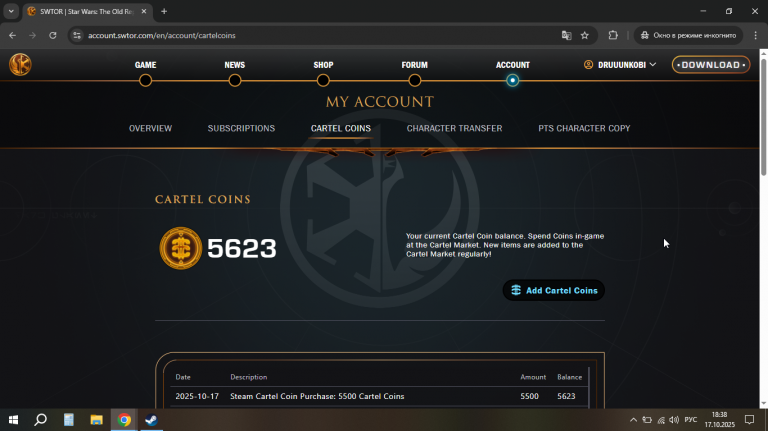Screen dimensions: 768x431
Task: Open the Chrome three-dot menu
Action: coord(755,35)
